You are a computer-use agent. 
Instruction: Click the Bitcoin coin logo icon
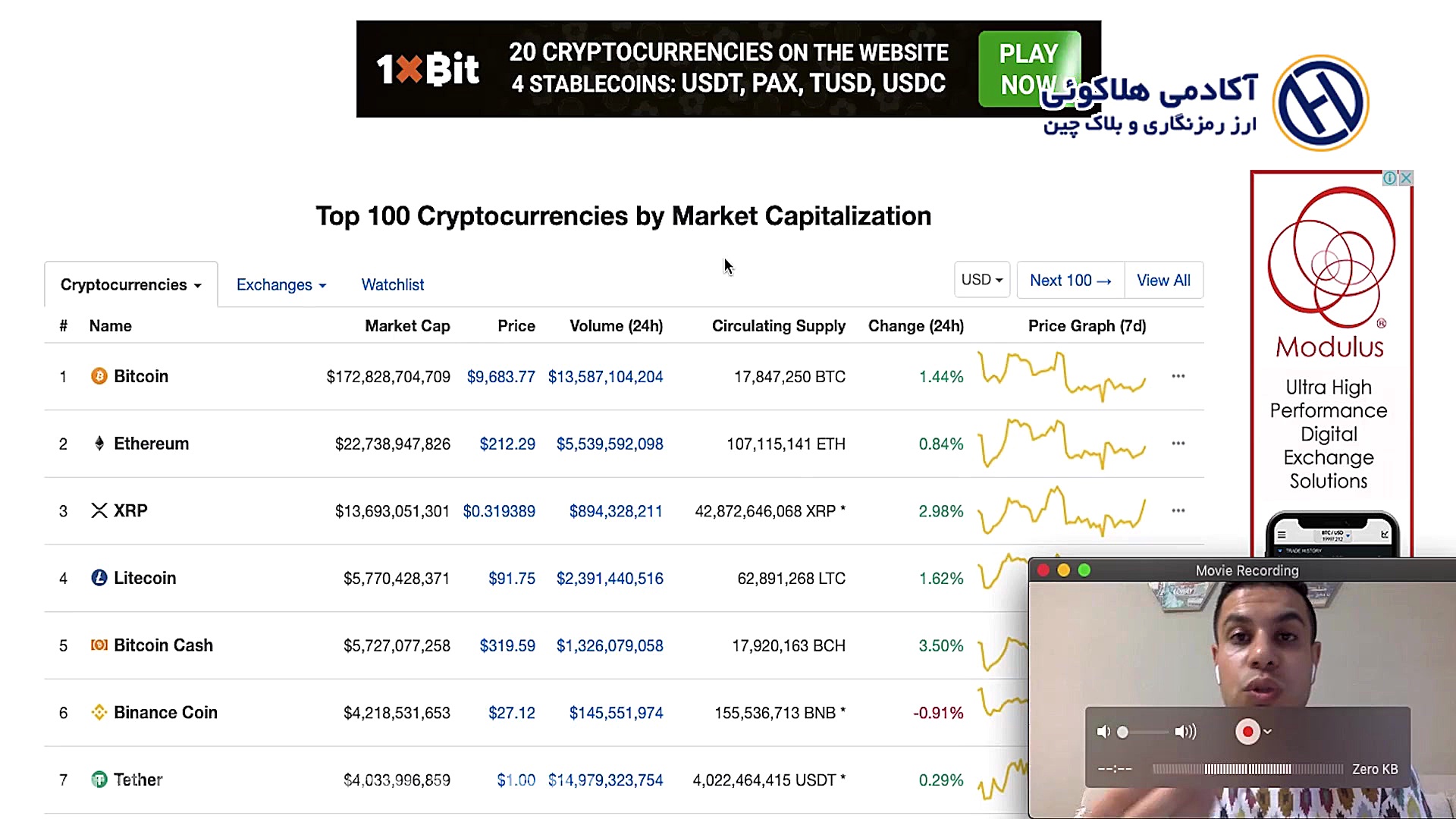tap(99, 376)
